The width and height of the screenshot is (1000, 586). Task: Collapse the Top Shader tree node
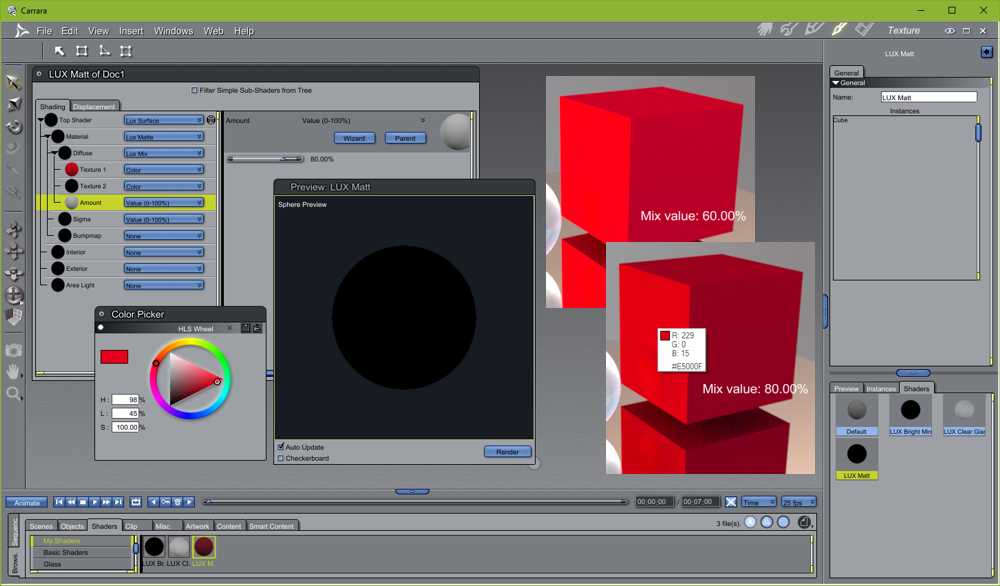click(41, 120)
